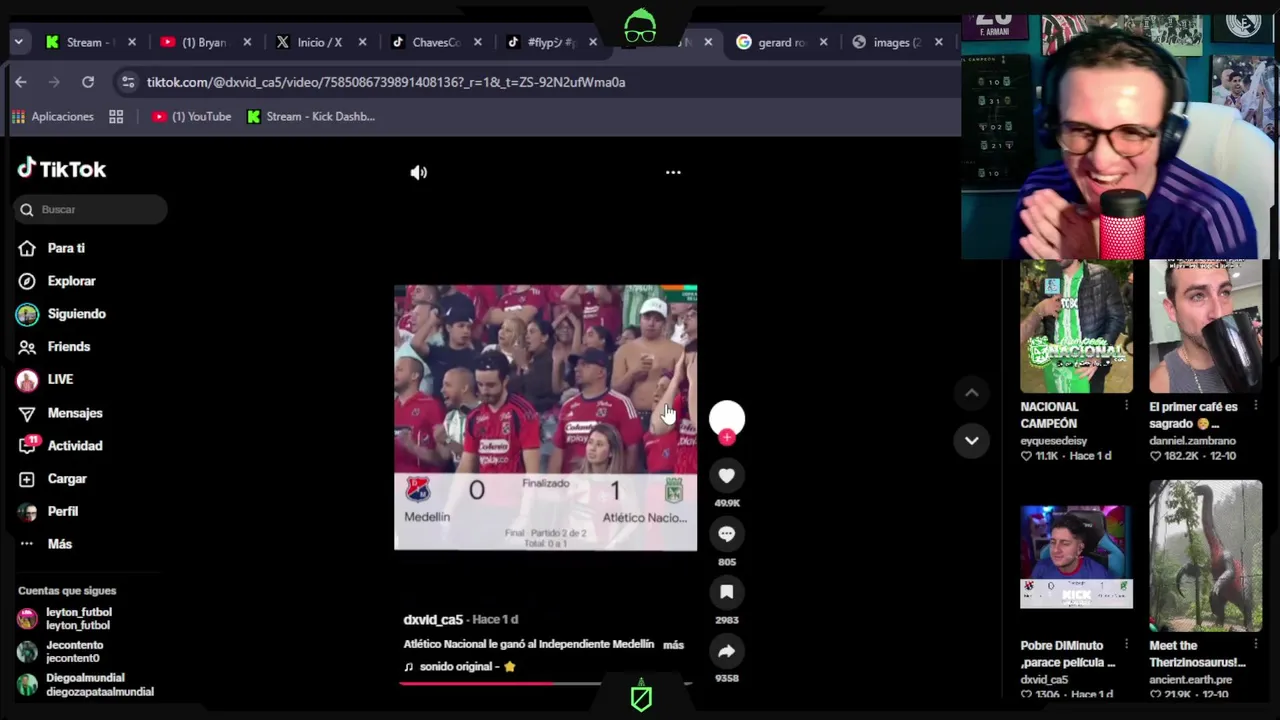Click the TikTok logo
Screen dimensions: 1280x720
pyautogui.click(x=62, y=168)
